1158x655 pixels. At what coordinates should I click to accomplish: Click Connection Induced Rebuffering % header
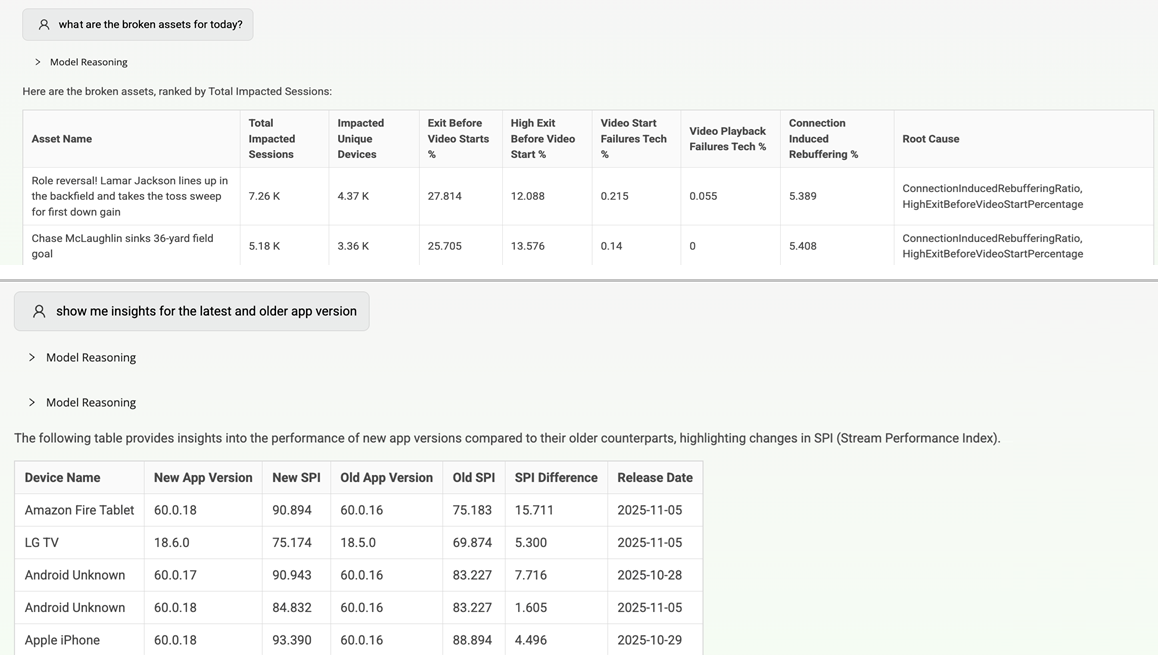[823, 139]
